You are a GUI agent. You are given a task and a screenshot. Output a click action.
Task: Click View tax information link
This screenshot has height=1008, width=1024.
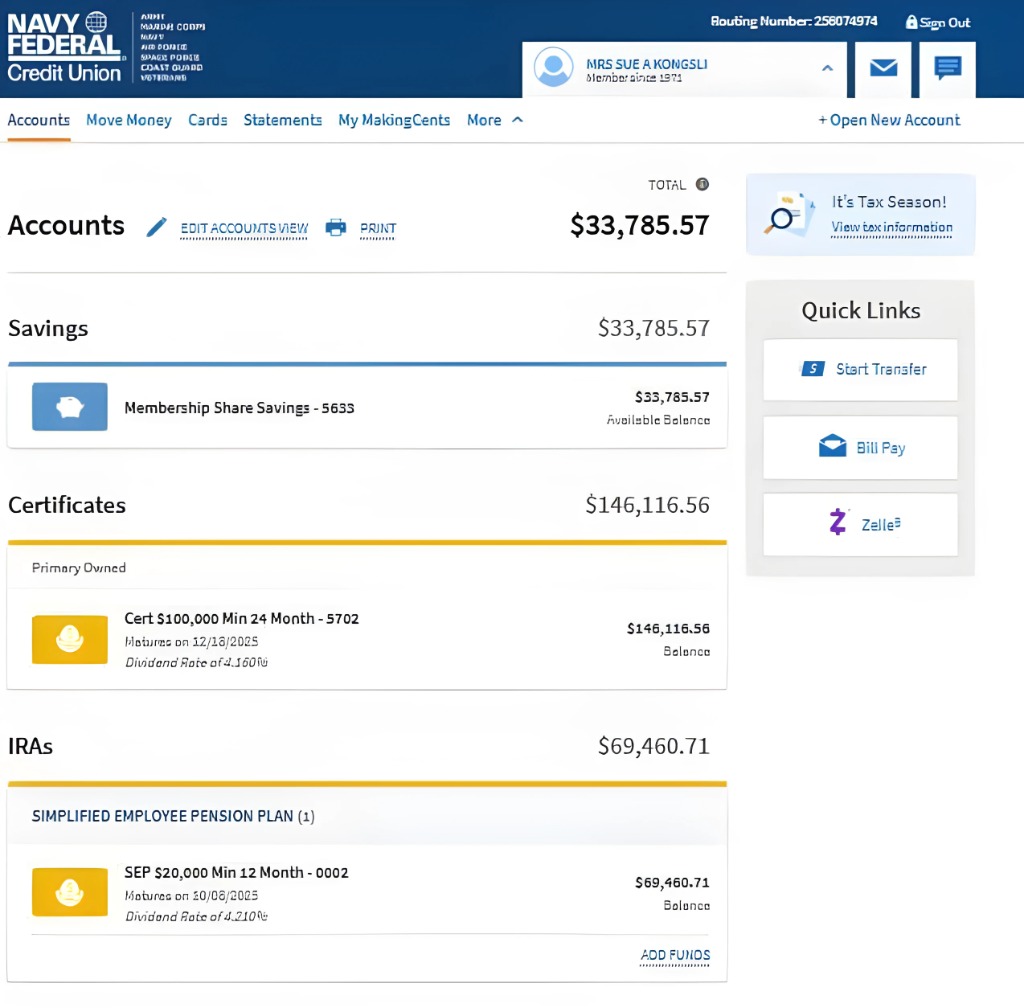click(x=891, y=227)
